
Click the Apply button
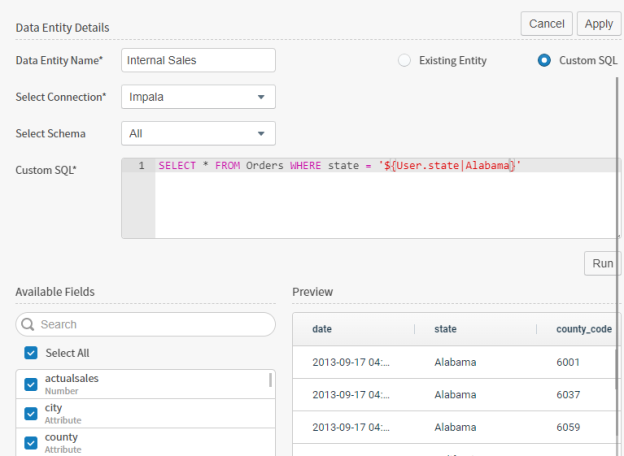coord(598,24)
